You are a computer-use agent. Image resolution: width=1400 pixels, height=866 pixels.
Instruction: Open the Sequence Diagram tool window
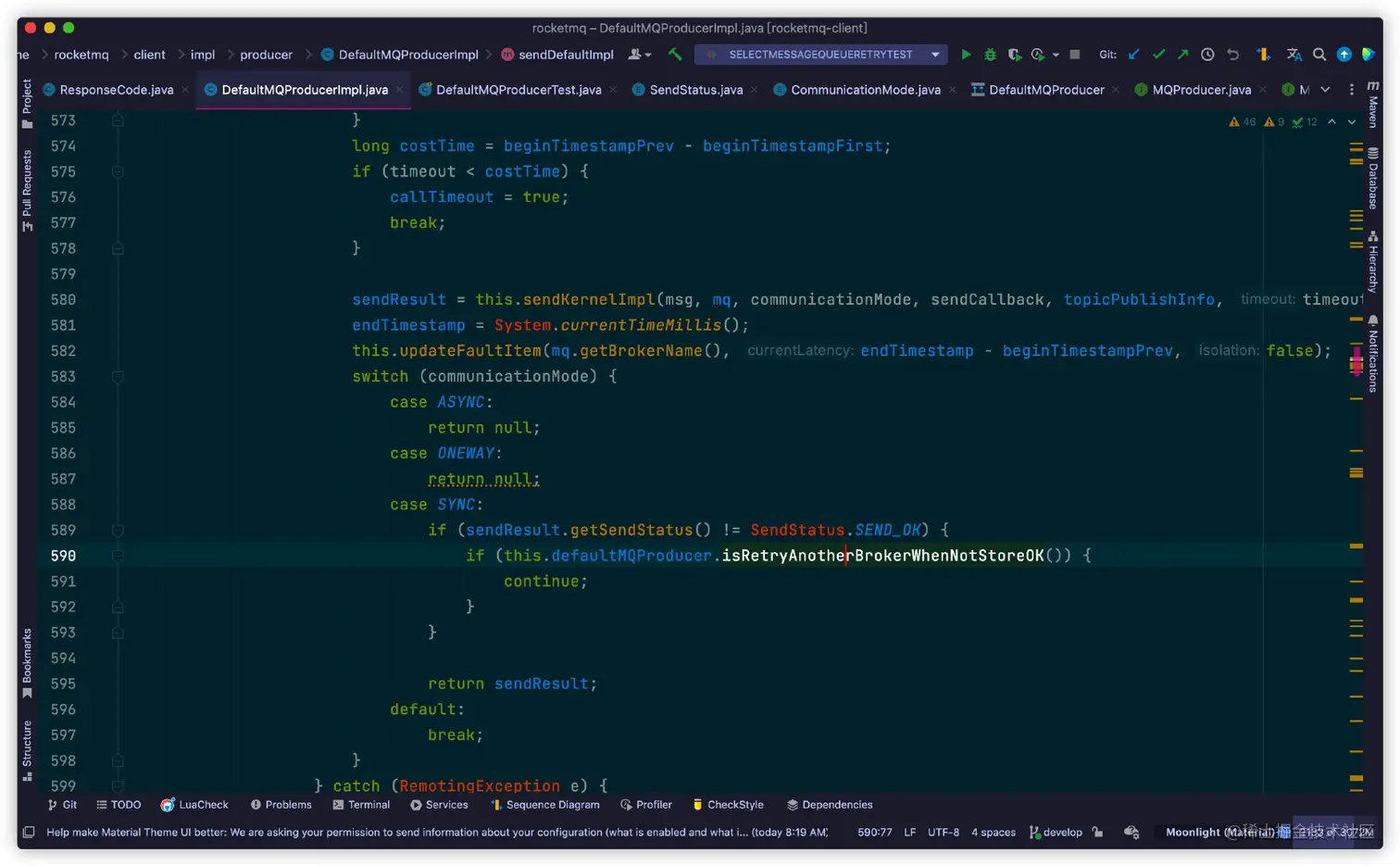pos(544,805)
